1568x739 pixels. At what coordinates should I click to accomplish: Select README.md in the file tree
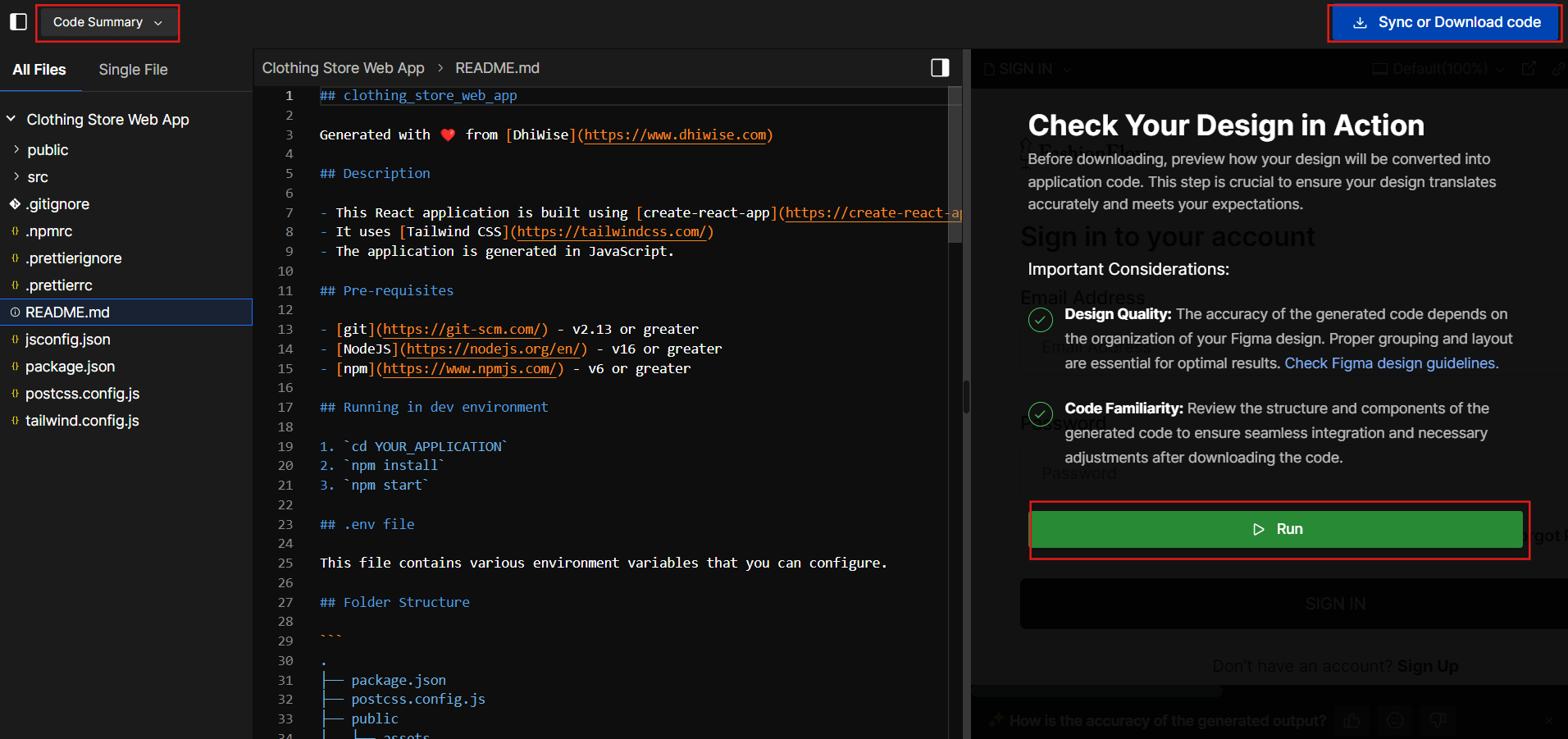click(x=125, y=312)
